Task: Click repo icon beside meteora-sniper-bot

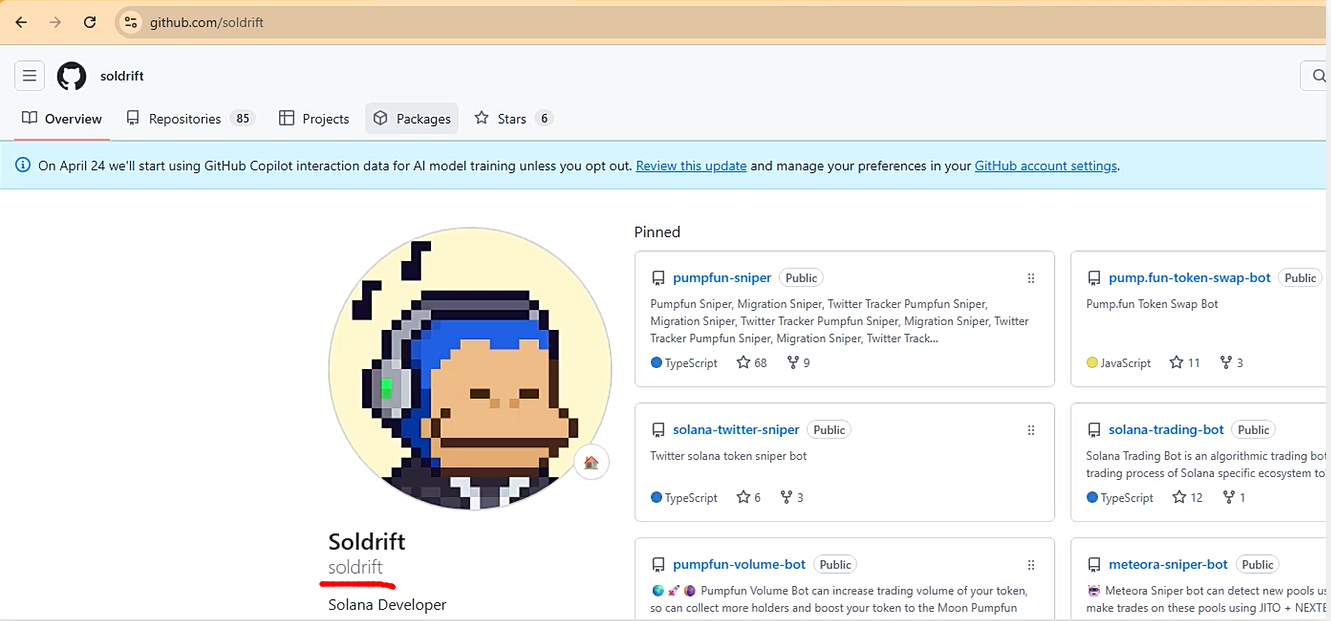Action: pyautogui.click(x=1094, y=565)
